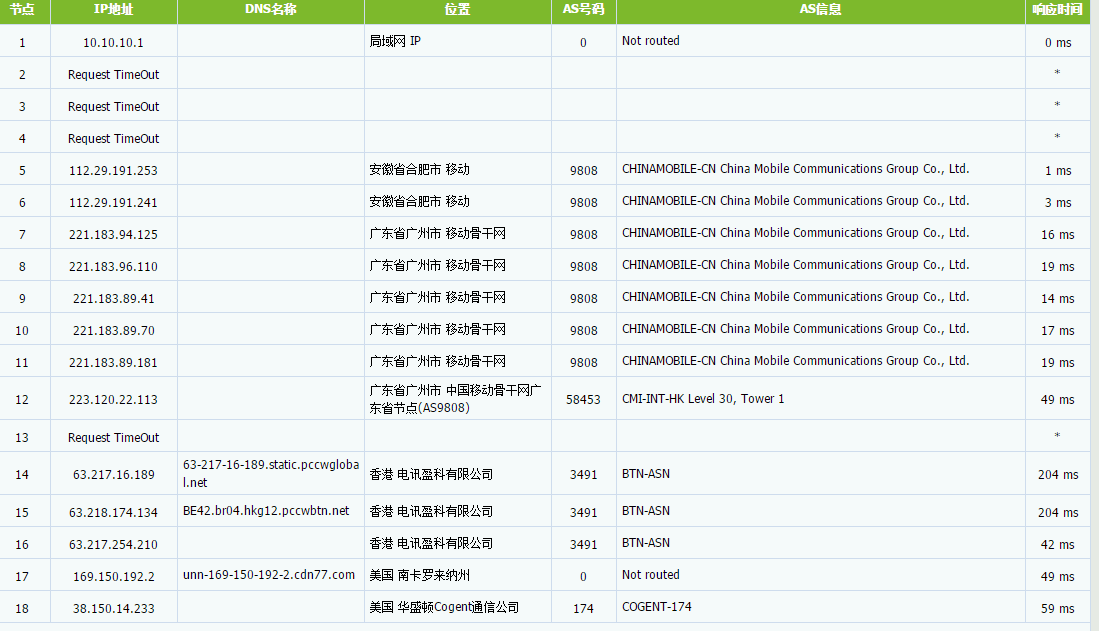Viewport: 1099px width, 631px height.
Task: Select IP address 10.10.10.1 cell
Action: (114, 43)
